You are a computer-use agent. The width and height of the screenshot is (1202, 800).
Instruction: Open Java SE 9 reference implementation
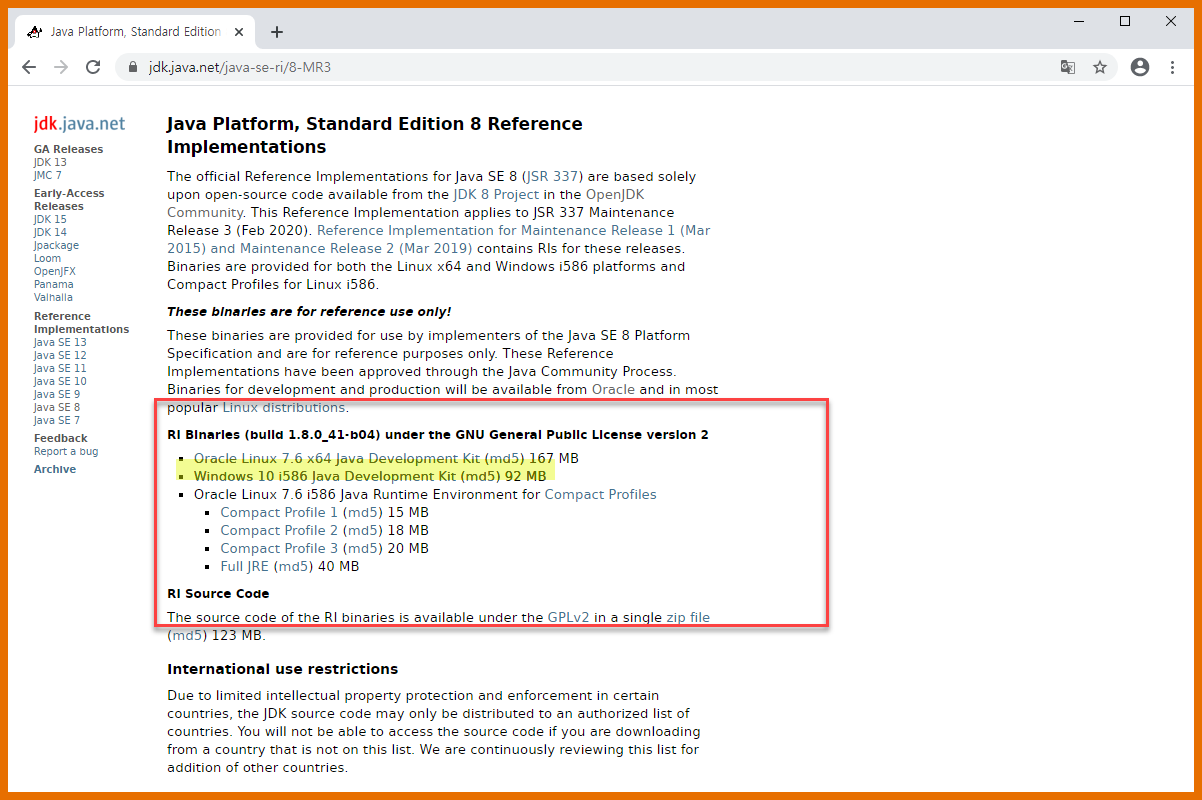pos(57,394)
